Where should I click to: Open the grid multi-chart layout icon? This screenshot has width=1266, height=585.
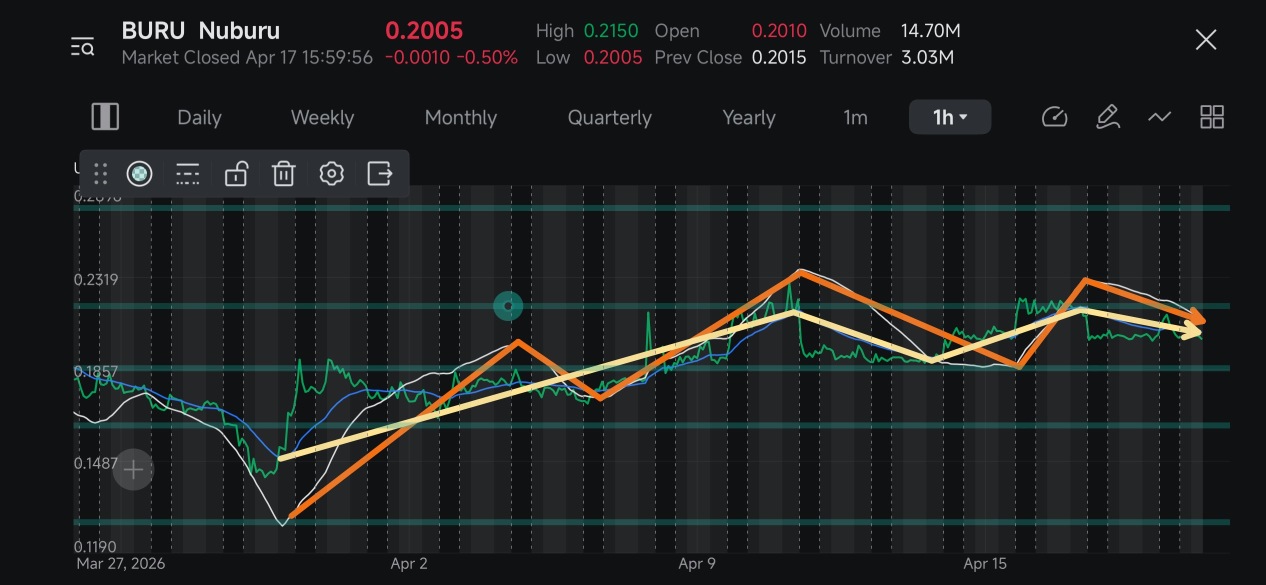[x=1212, y=117]
